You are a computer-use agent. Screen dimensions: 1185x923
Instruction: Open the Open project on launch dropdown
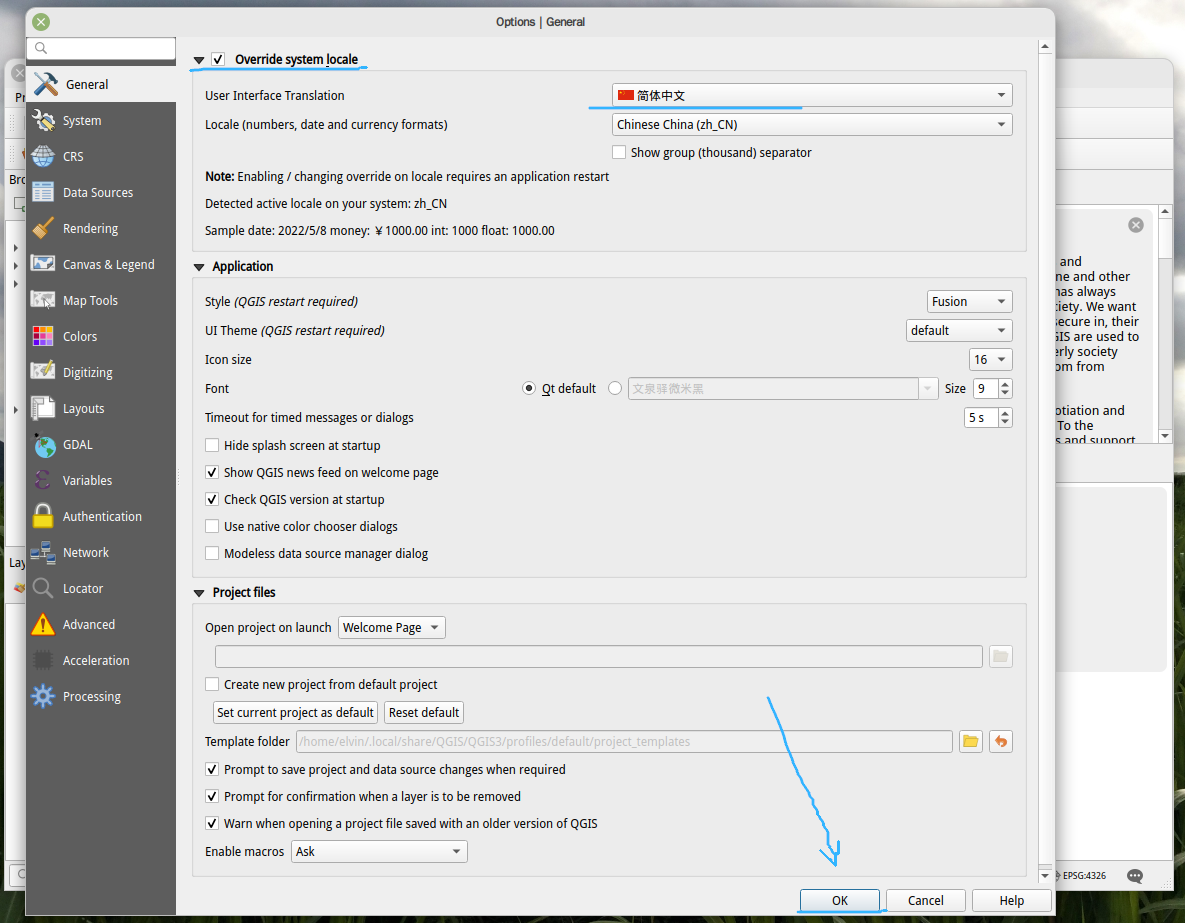(391, 627)
